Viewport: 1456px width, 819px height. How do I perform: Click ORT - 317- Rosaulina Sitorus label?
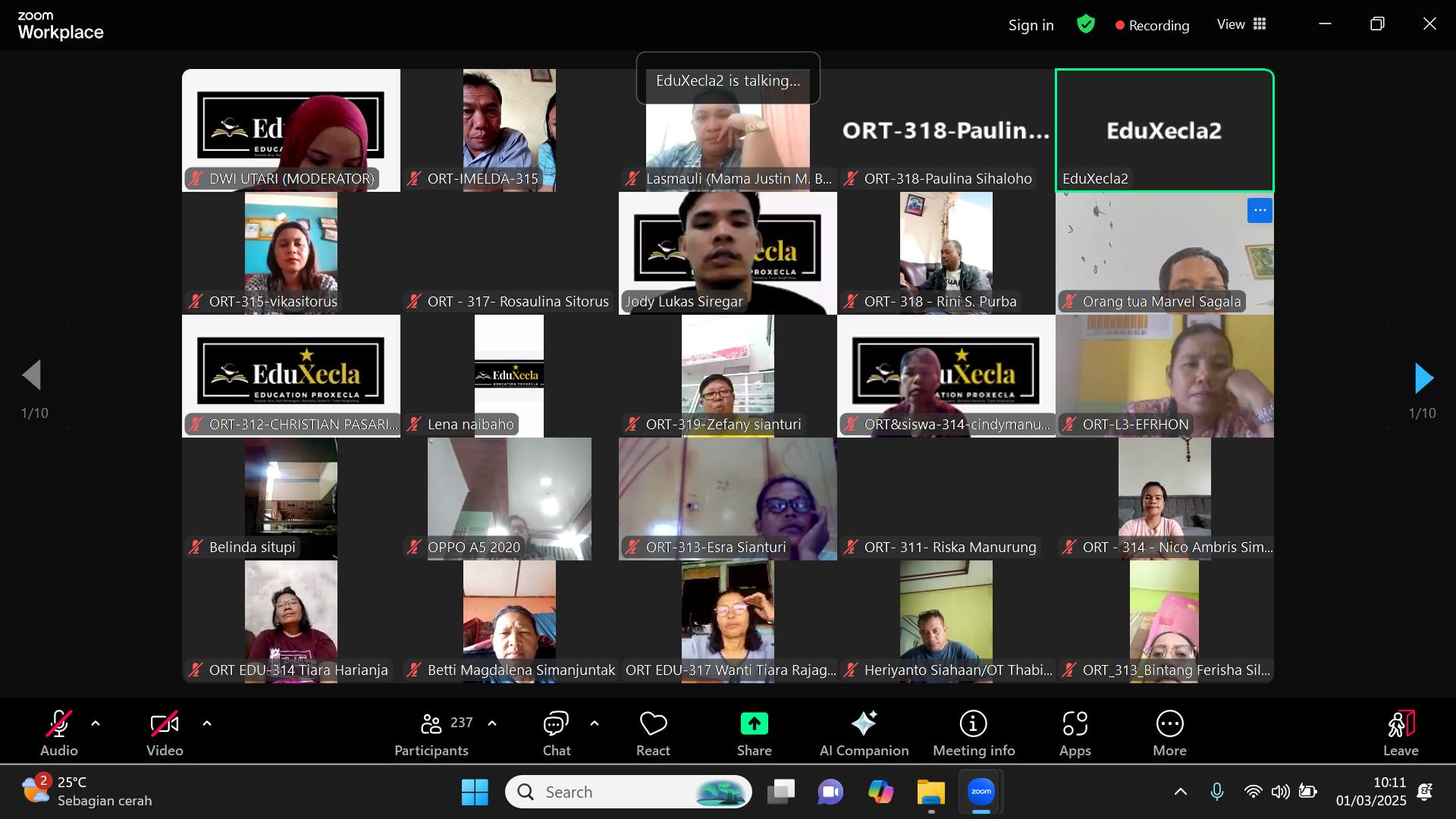click(518, 302)
